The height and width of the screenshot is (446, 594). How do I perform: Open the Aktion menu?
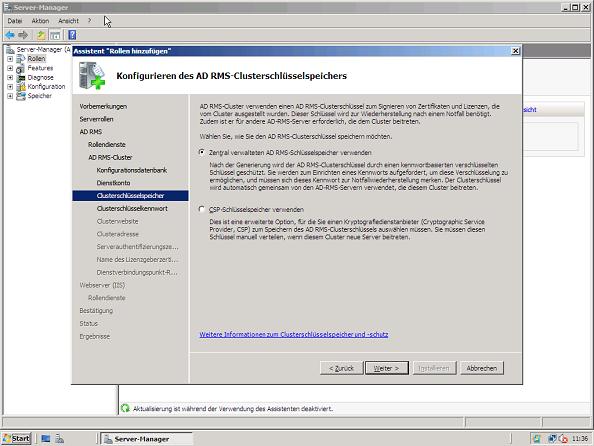40,21
